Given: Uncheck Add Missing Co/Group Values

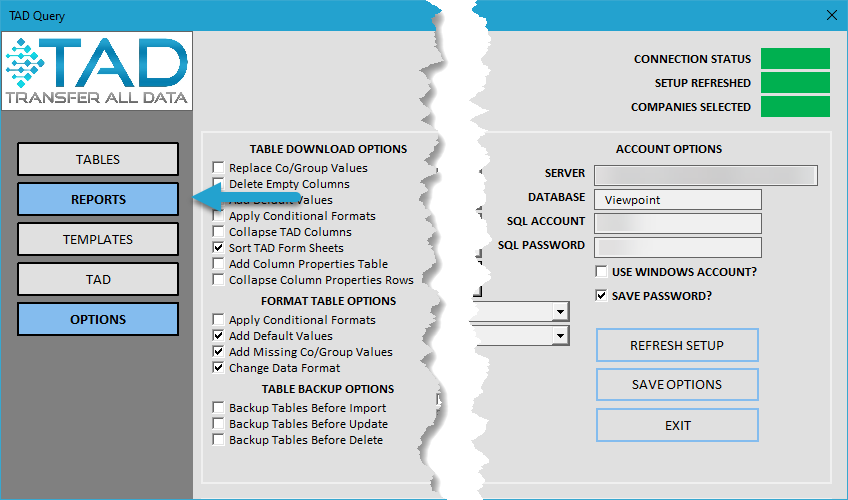Looking at the screenshot, I should (x=218, y=352).
